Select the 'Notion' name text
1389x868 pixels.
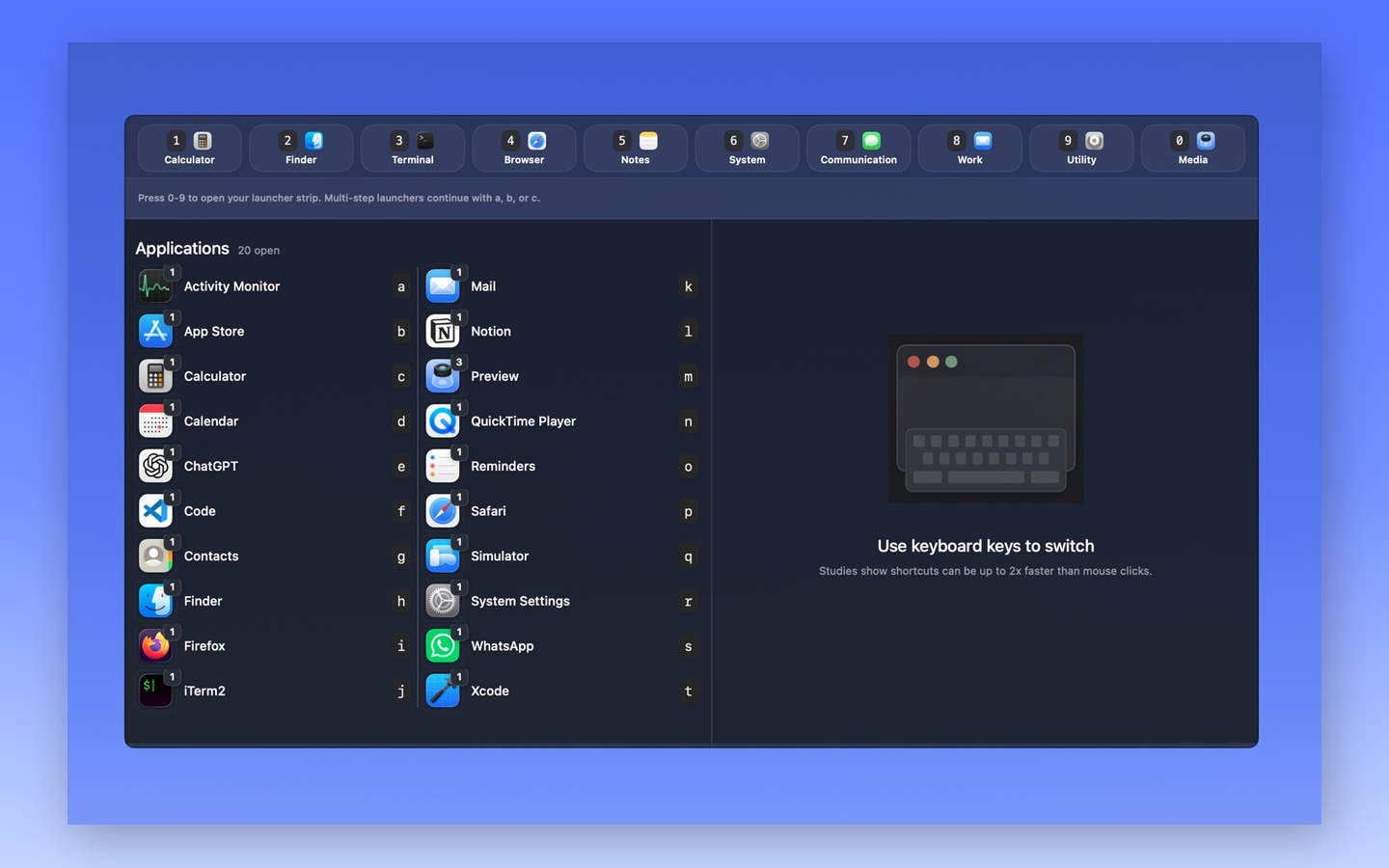491,331
